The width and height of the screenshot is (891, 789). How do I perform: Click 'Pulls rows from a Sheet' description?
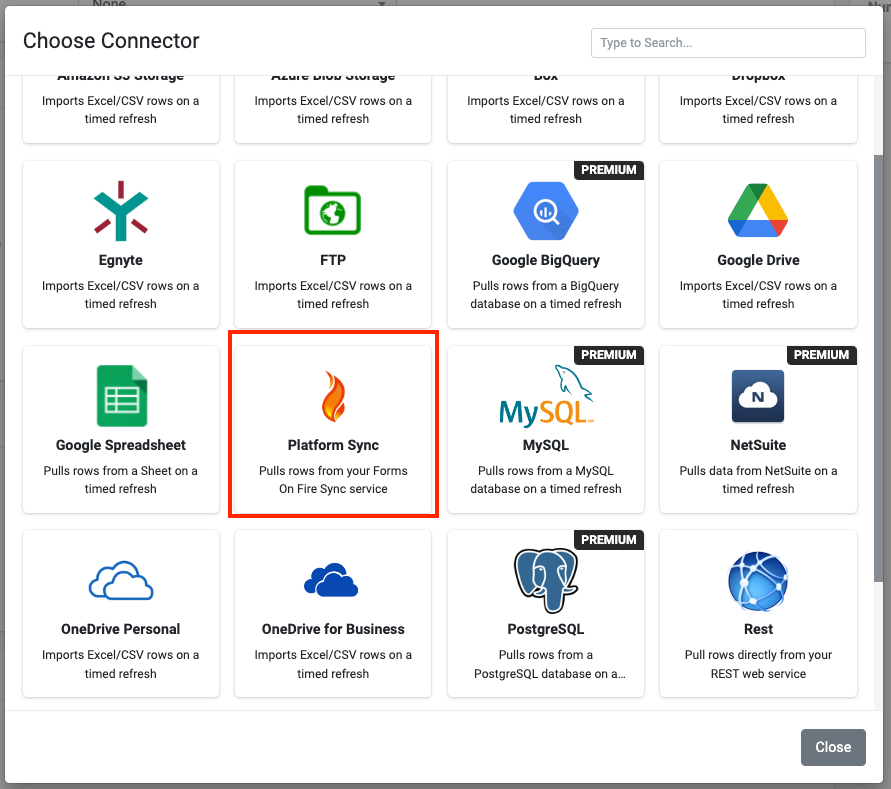pyautogui.click(x=120, y=479)
